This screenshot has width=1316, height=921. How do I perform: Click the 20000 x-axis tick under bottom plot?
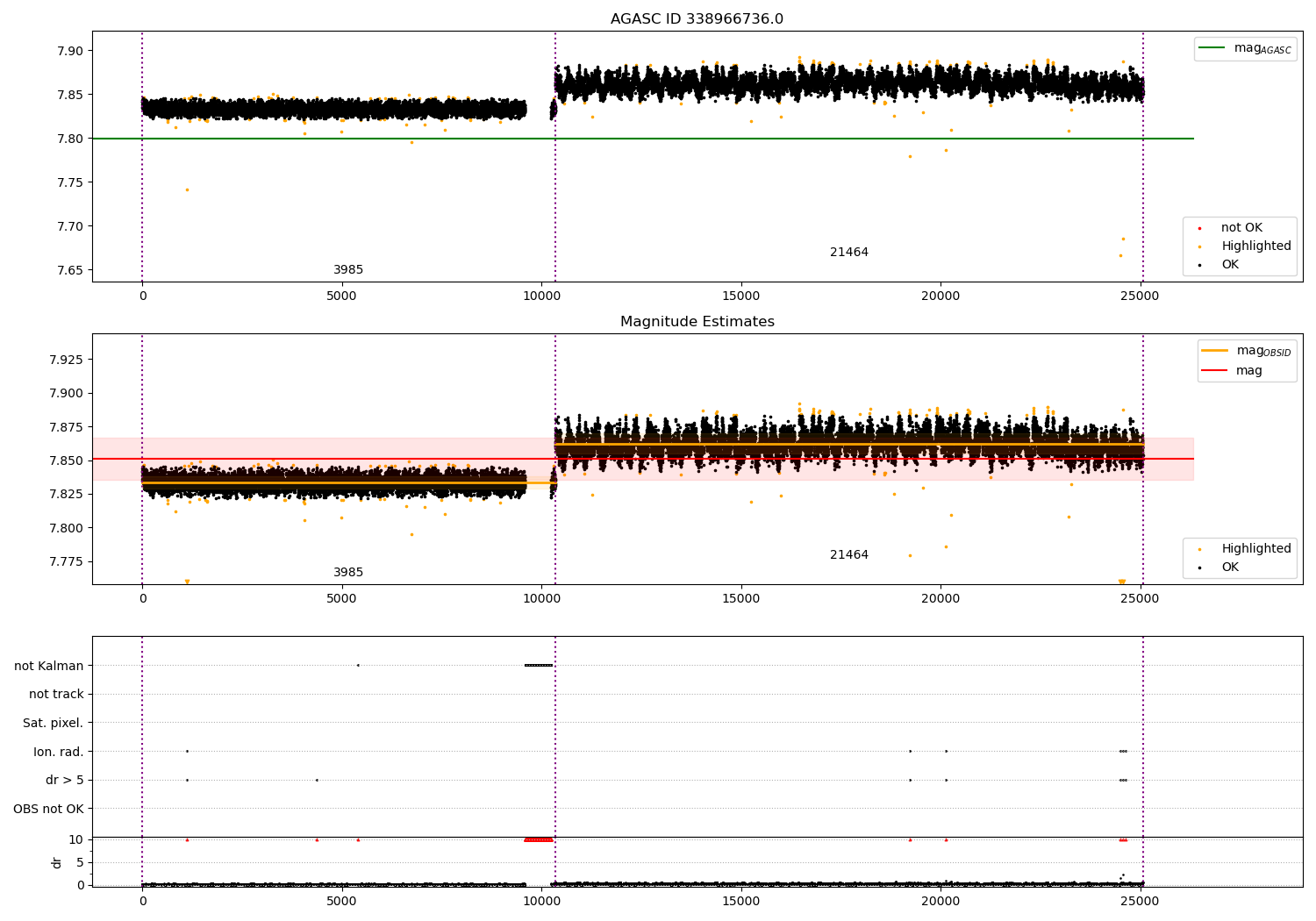(941, 900)
